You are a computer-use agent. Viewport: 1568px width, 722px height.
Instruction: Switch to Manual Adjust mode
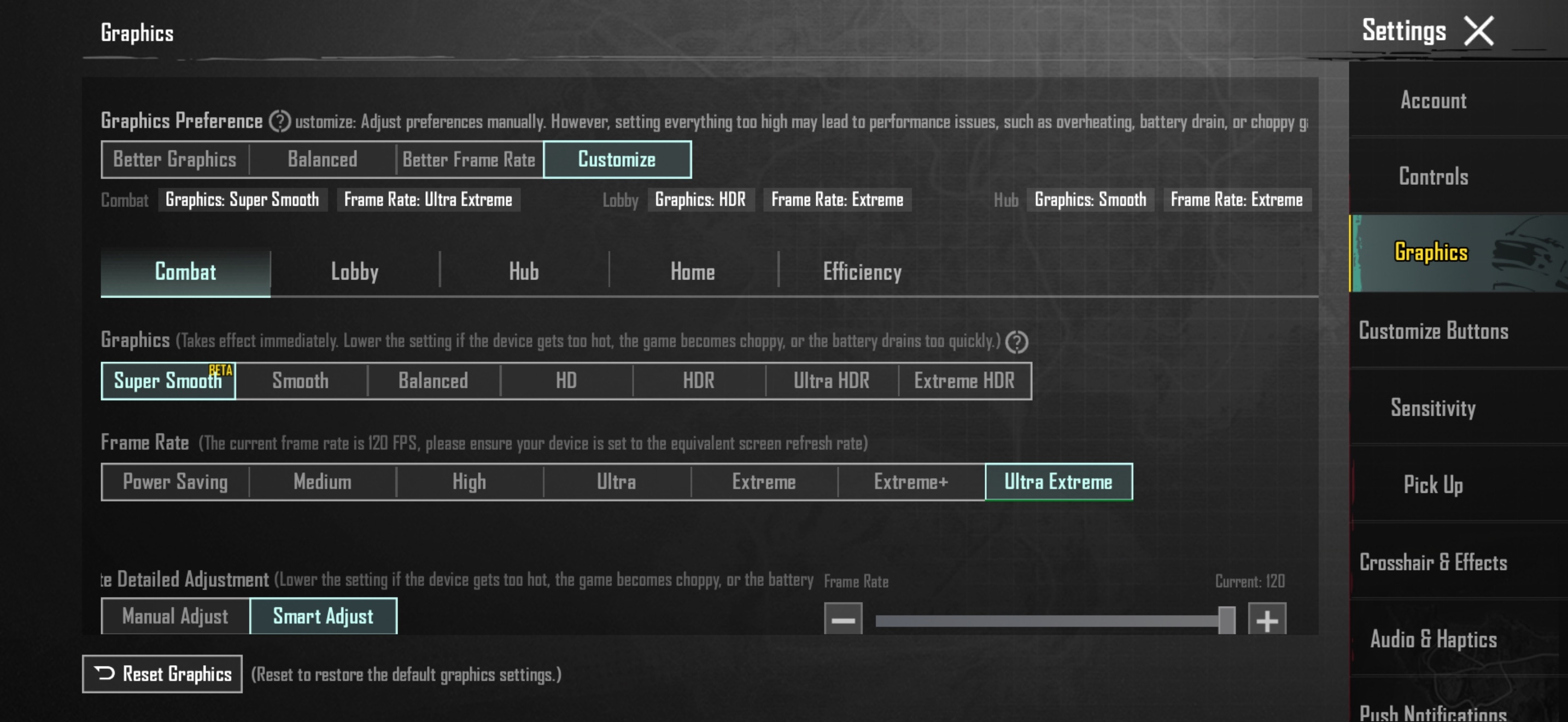pos(175,616)
